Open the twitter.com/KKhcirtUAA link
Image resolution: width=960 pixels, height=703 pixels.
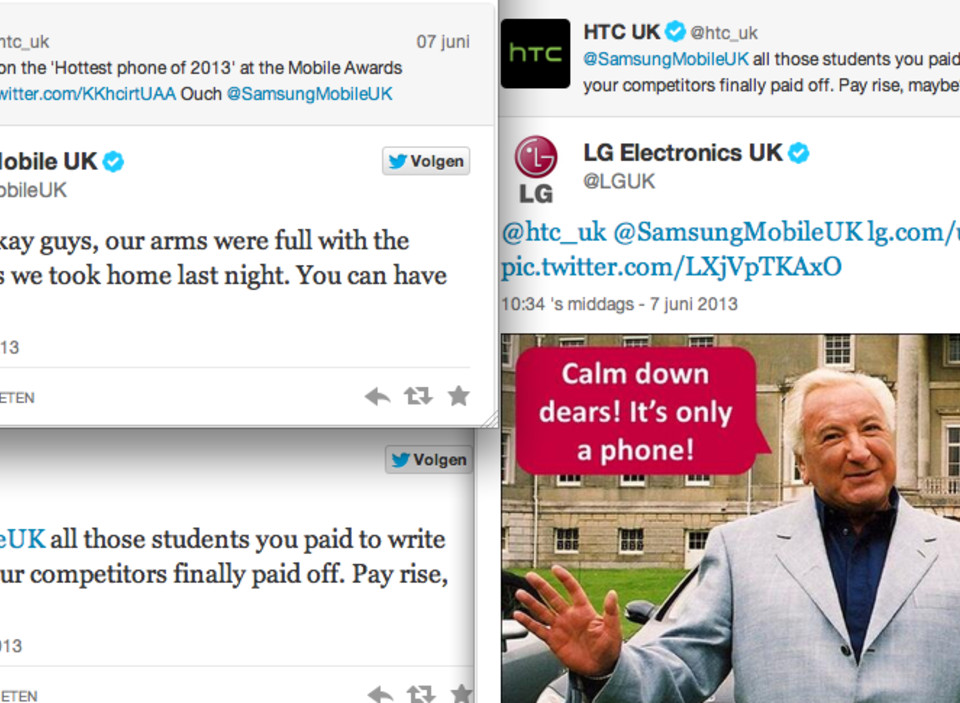click(x=88, y=94)
